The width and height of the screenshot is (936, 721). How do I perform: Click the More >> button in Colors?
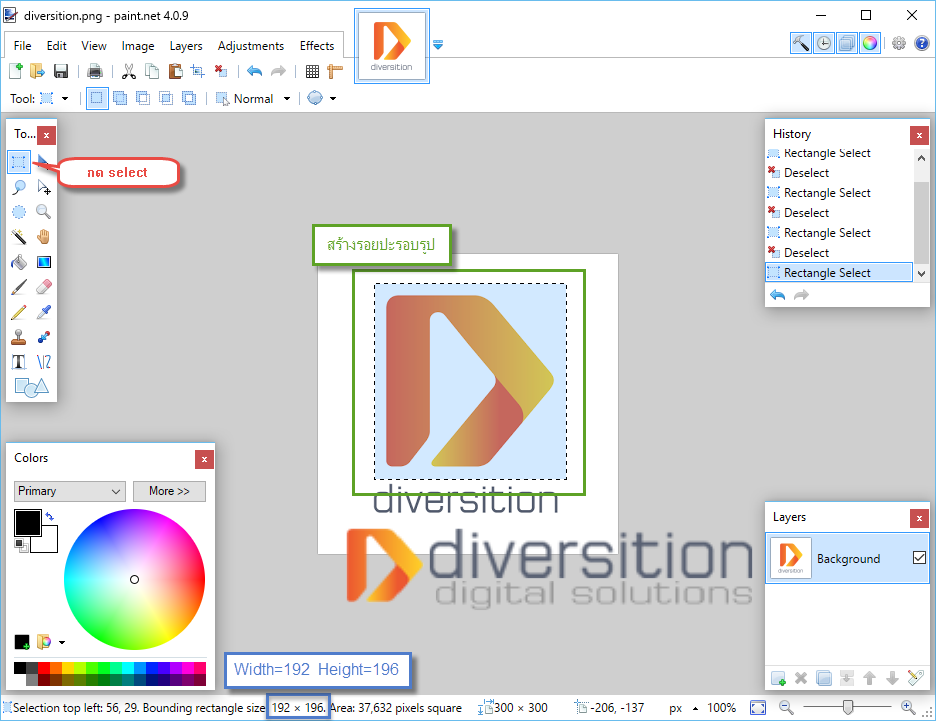click(x=170, y=491)
